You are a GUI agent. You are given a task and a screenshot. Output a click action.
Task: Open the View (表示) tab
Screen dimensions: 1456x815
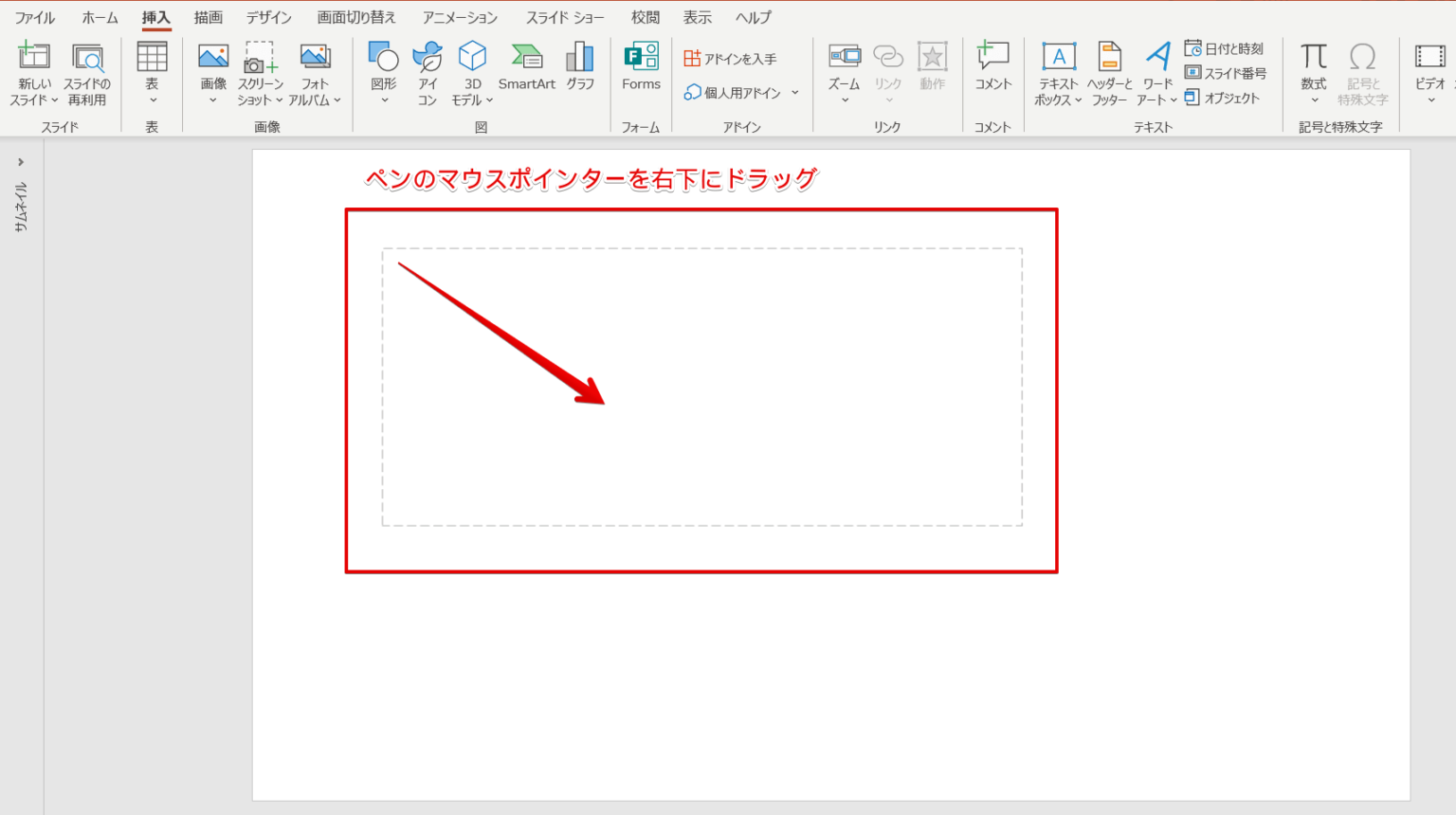(x=697, y=17)
